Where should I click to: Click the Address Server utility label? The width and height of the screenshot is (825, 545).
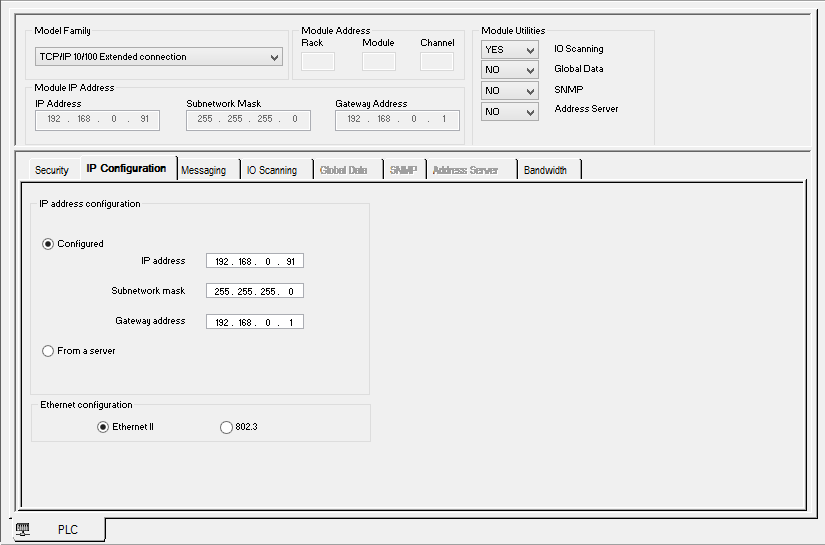(x=586, y=109)
